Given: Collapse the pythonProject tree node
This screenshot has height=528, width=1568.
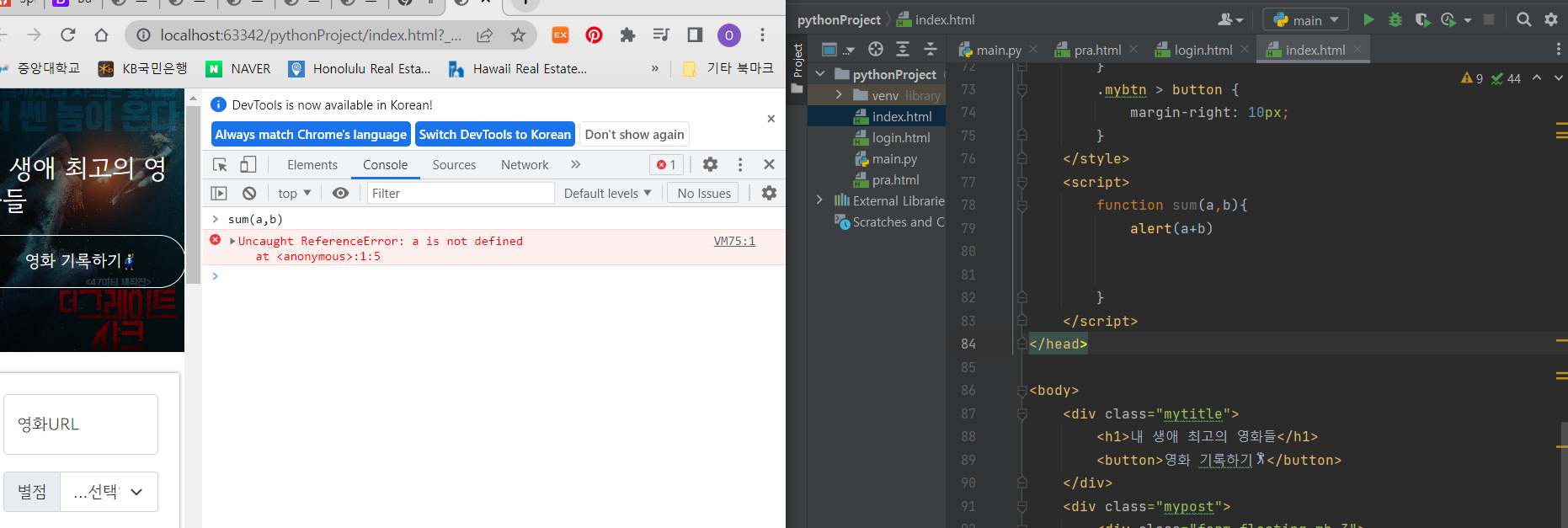Looking at the screenshot, I should [820, 74].
